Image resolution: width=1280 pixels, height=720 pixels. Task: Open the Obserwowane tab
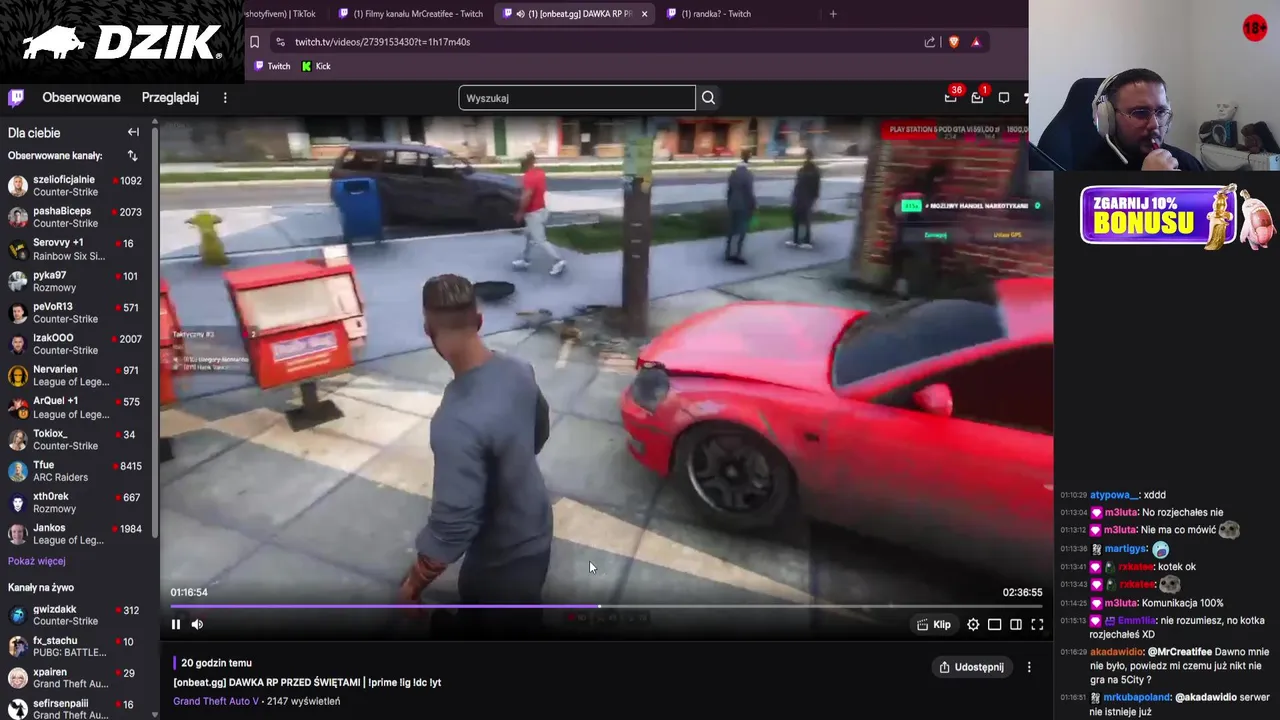81,98
